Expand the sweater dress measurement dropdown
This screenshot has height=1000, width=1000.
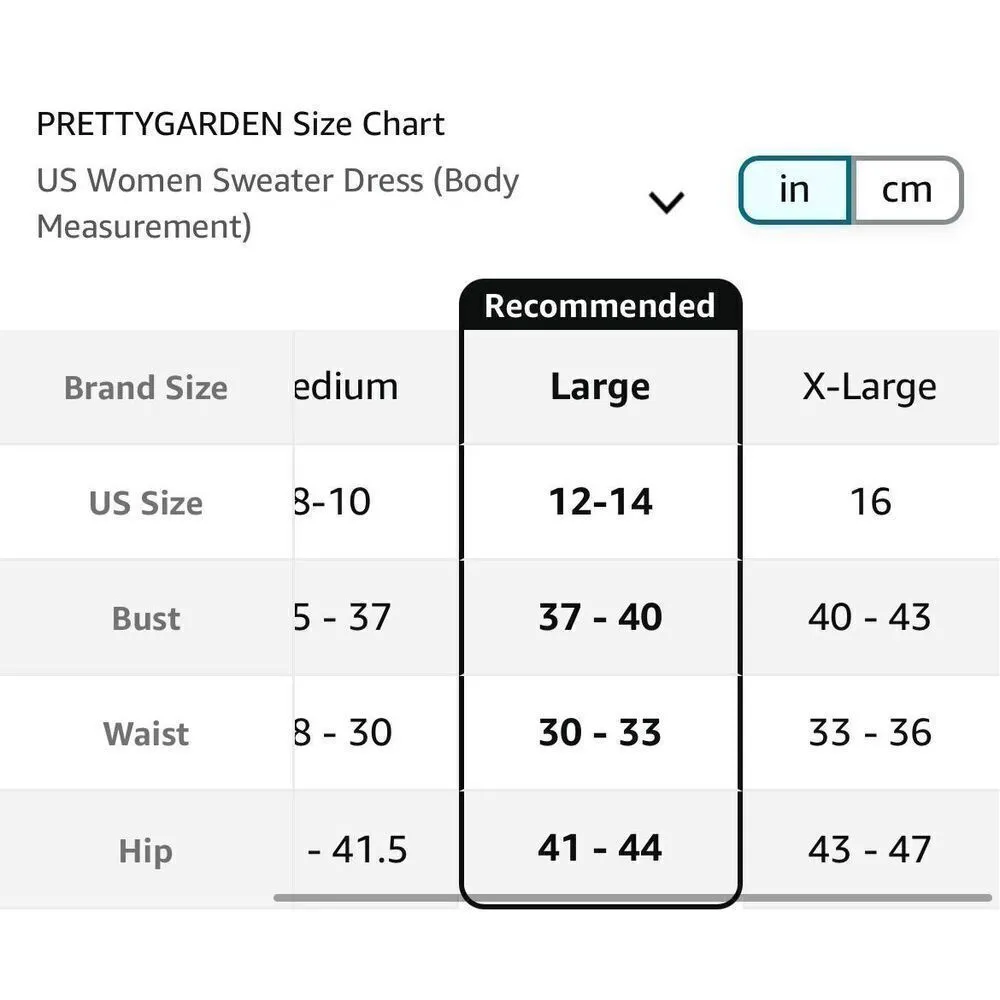click(664, 201)
